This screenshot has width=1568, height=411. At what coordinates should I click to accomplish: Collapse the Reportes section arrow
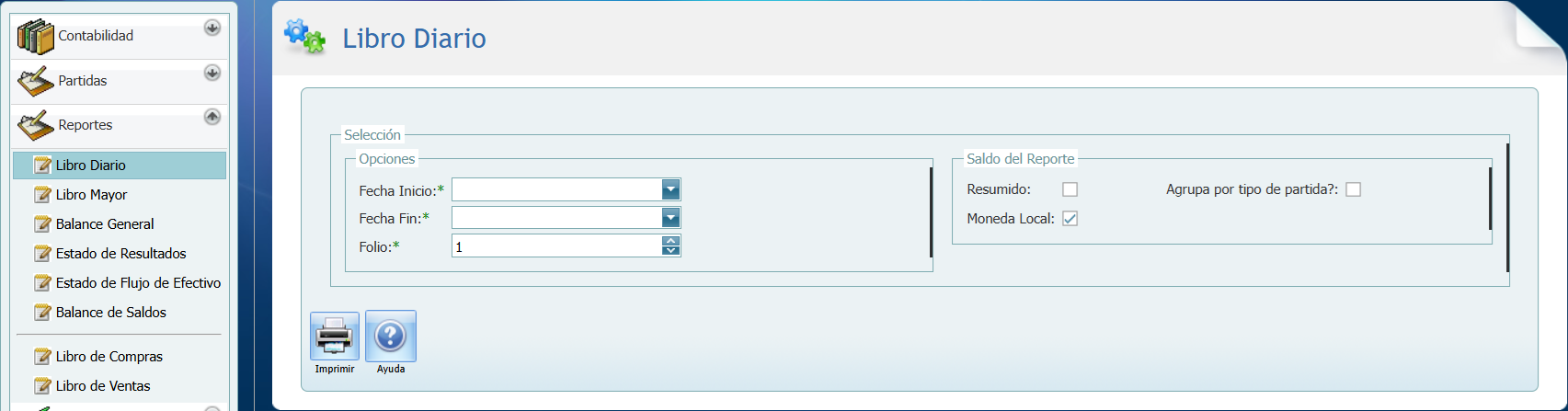pyautogui.click(x=212, y=117)
